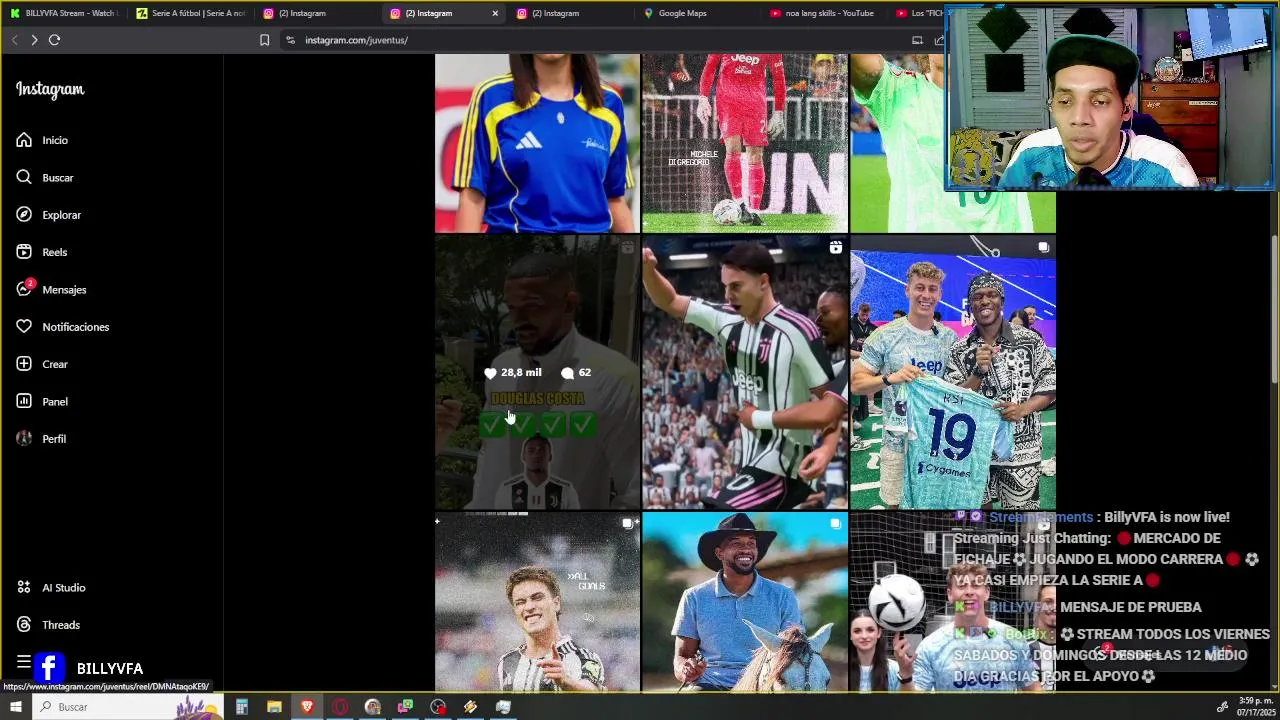Click the taskbar clock showing 3:59 p. m.
This screenshot has height=720, width=1280.
(1256, 707)
